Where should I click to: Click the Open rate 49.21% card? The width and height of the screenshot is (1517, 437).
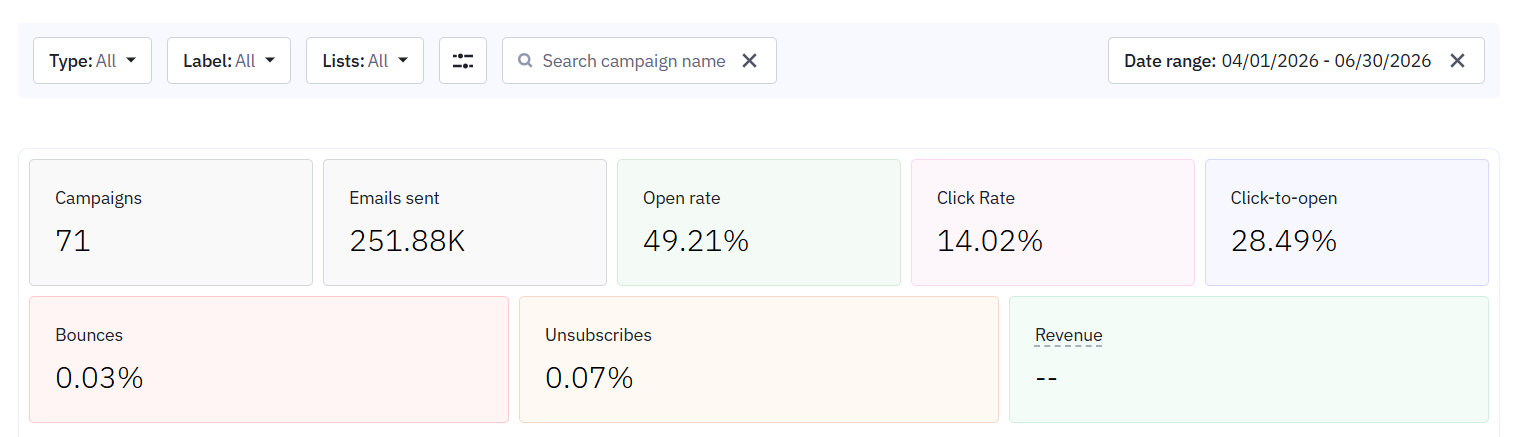coord(759,223)
